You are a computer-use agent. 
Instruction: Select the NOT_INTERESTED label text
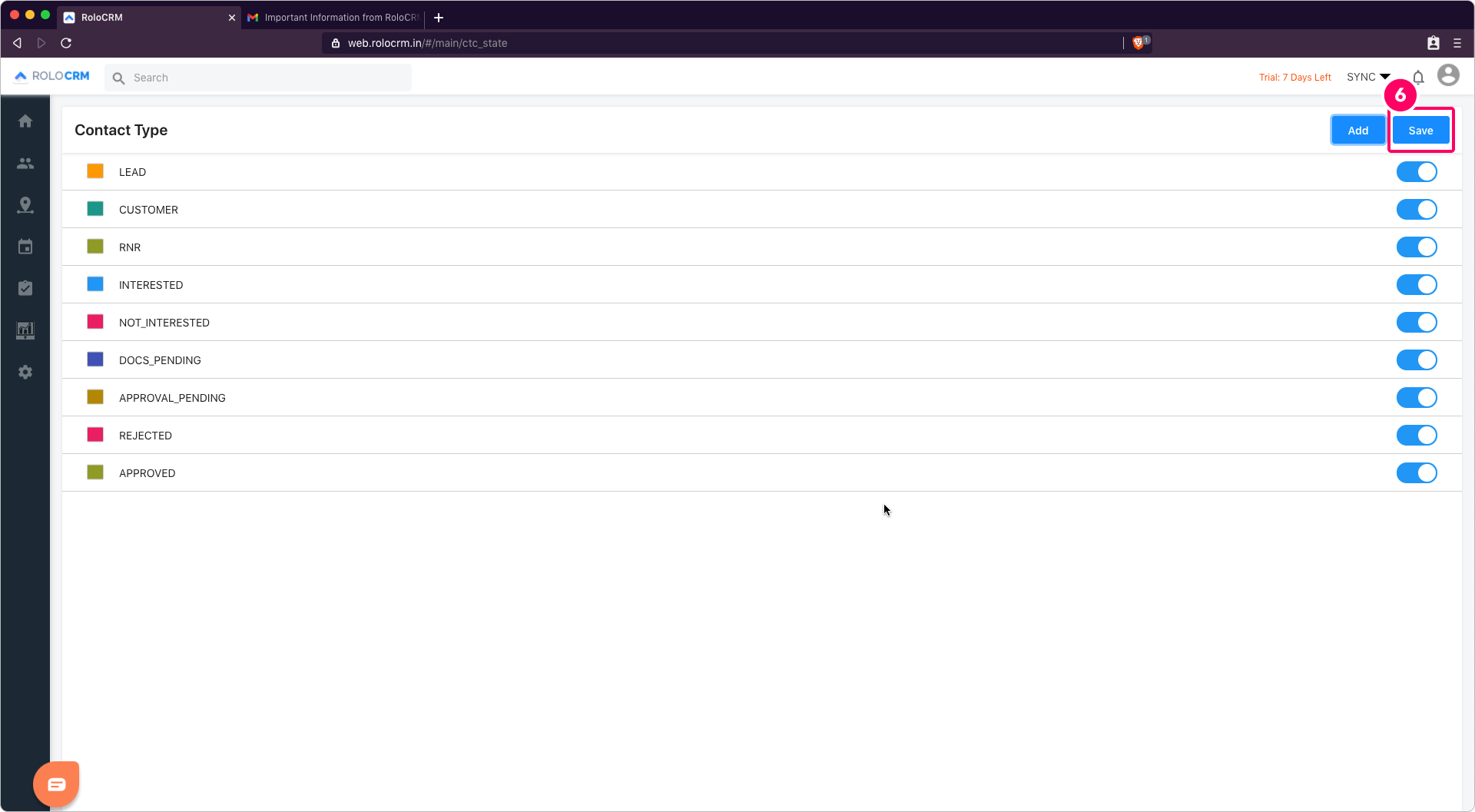pos(164,323)
